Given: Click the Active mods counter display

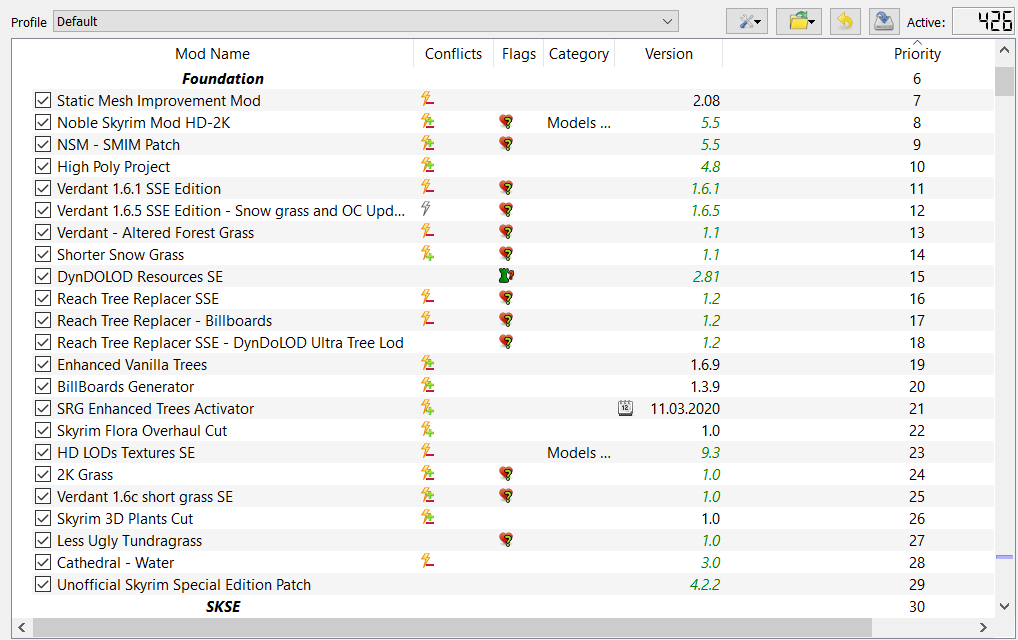Looking at the screenshot, I should 983,21.
